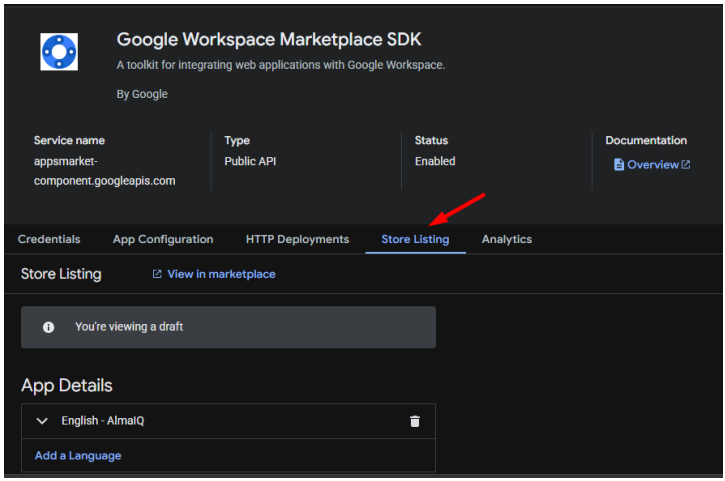Click the Public API type value
Image resolution: width=725 pixels, height=481 pixels.
pos(250,161)
